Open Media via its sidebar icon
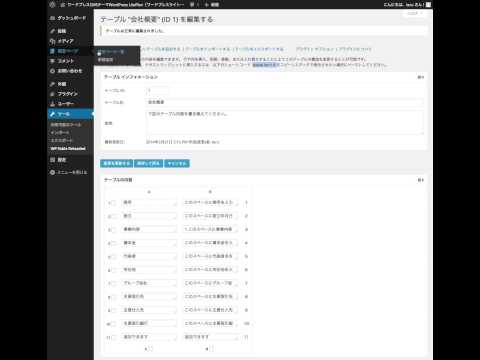Screen dimensions: 480x360 click(x=52, y=41)
